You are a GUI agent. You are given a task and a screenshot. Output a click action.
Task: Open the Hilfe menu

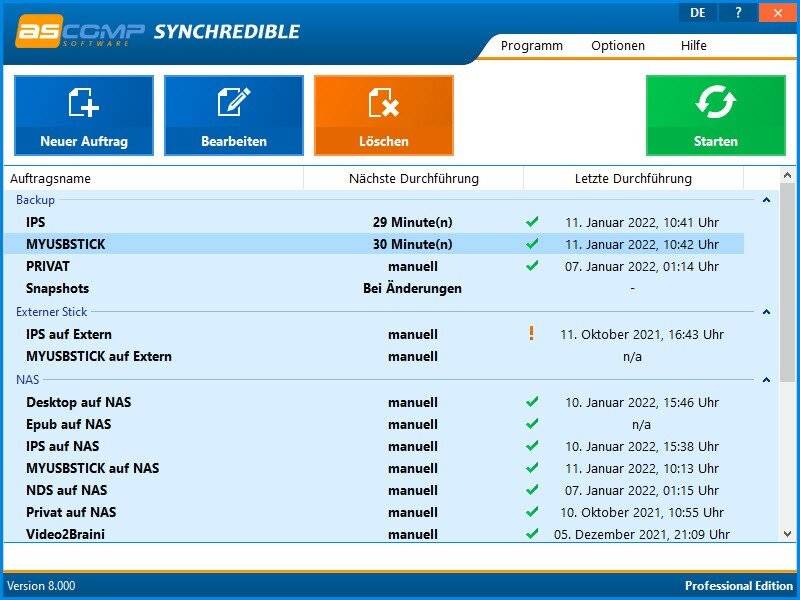click(693, 45)
